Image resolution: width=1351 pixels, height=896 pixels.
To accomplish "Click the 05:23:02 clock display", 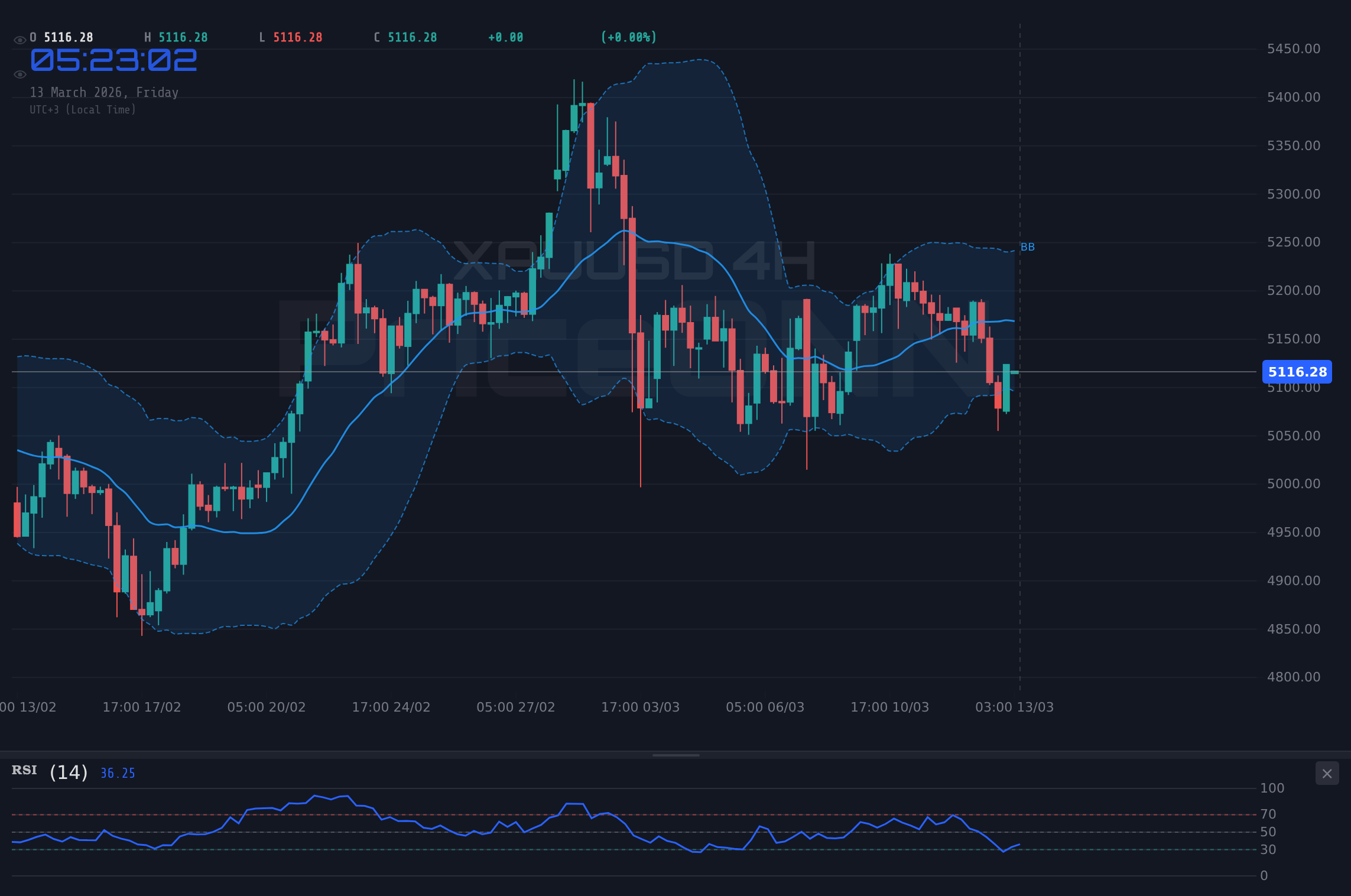I will tap(113, 60).
